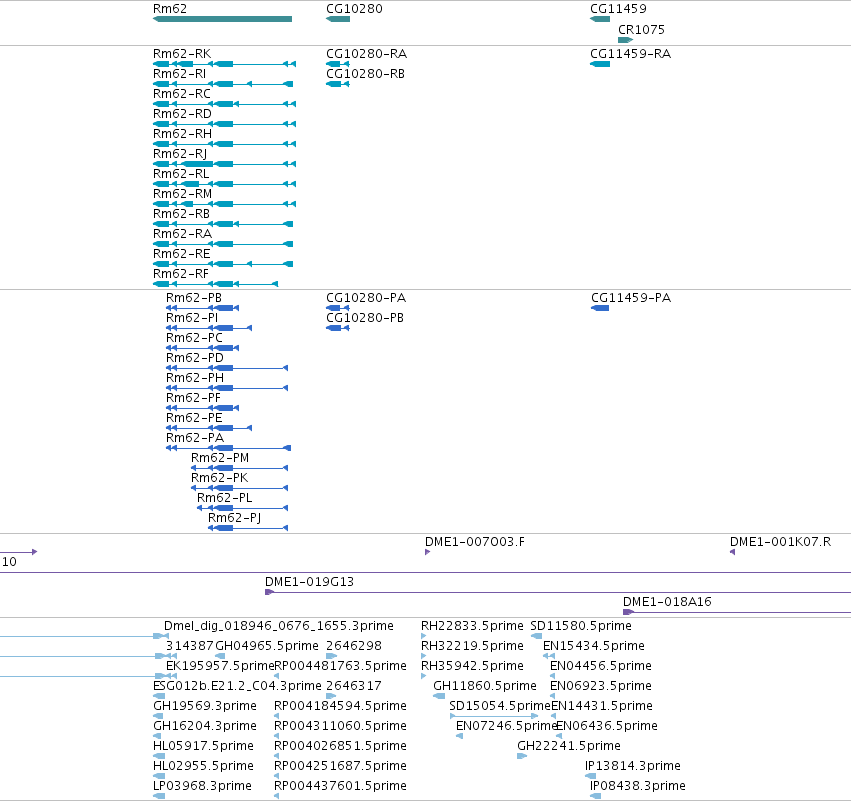This screenshot has width=851, height=801.
Task: Select GH22241.5prime EST label
Action: point(569,746)
